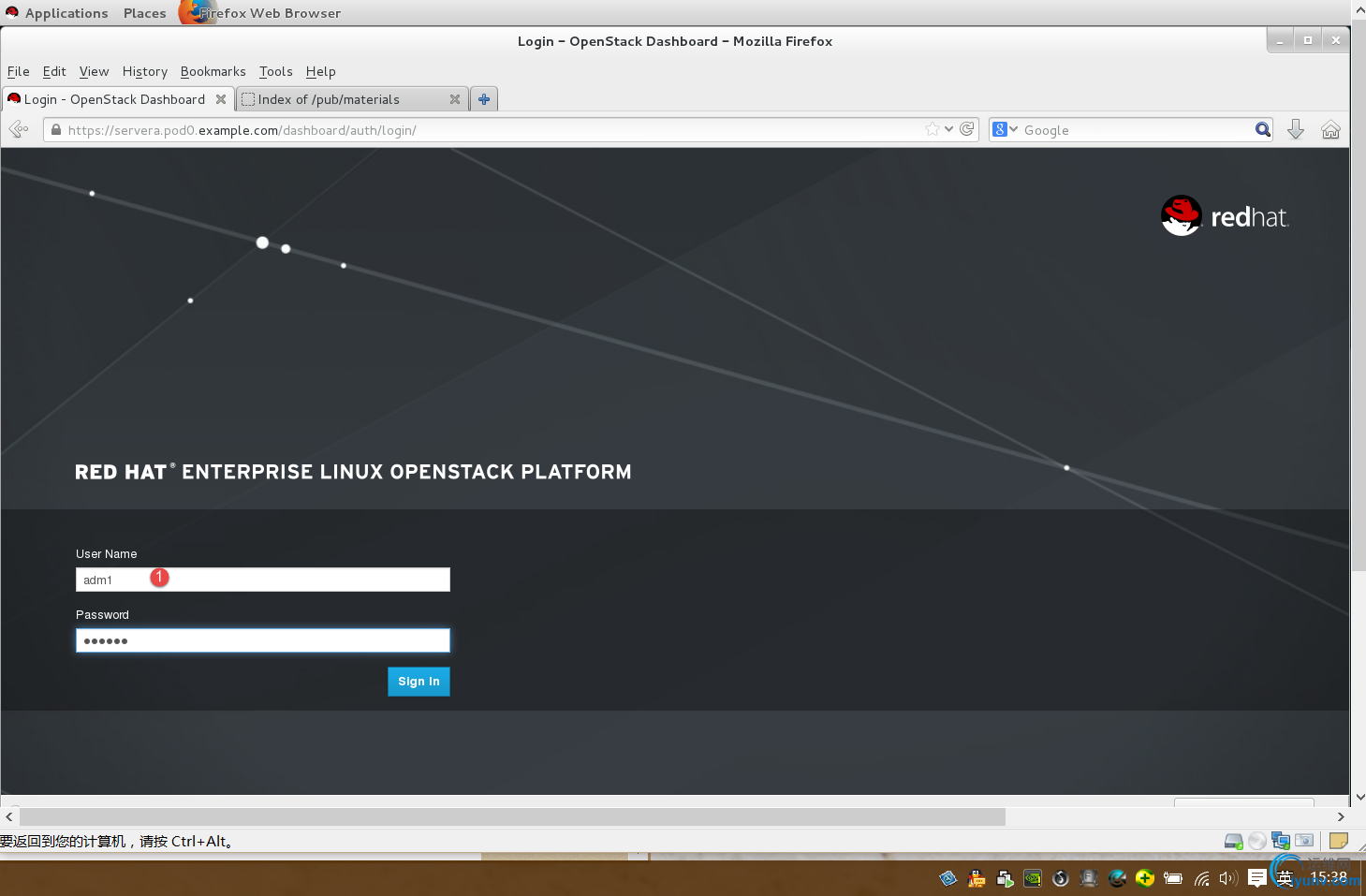Click the Wi-Fi network tray icon
Image resolution: width=1366 pixels, height=896 pixels.
click(1202, 878)
